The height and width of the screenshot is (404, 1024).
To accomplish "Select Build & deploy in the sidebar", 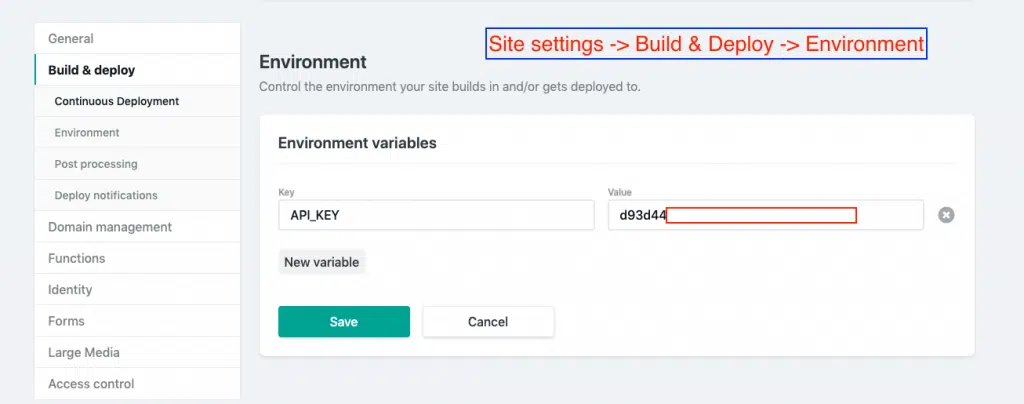I will (91, 70).
